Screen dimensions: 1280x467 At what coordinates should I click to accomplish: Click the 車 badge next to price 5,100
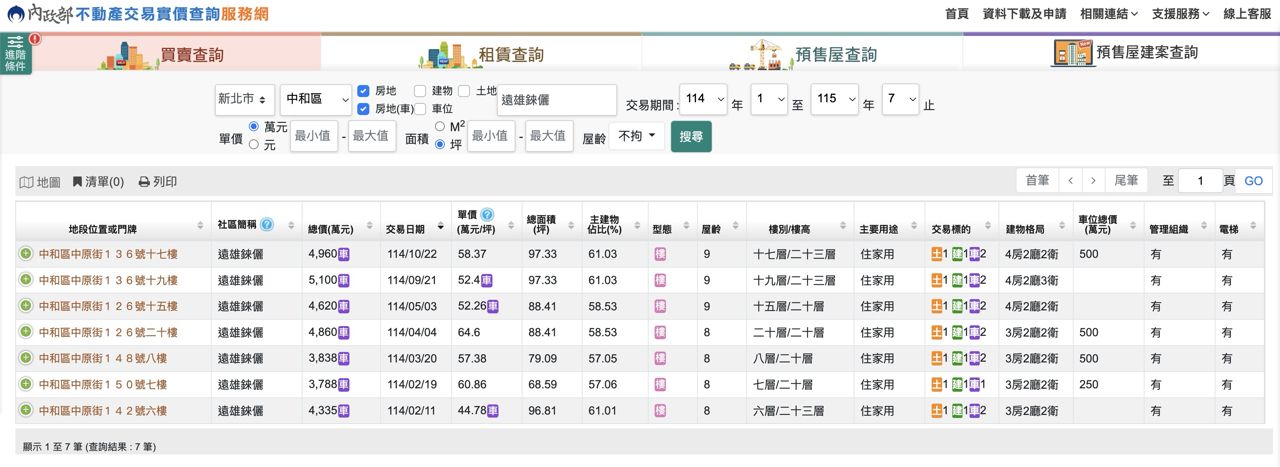click(x=344, y=280)
